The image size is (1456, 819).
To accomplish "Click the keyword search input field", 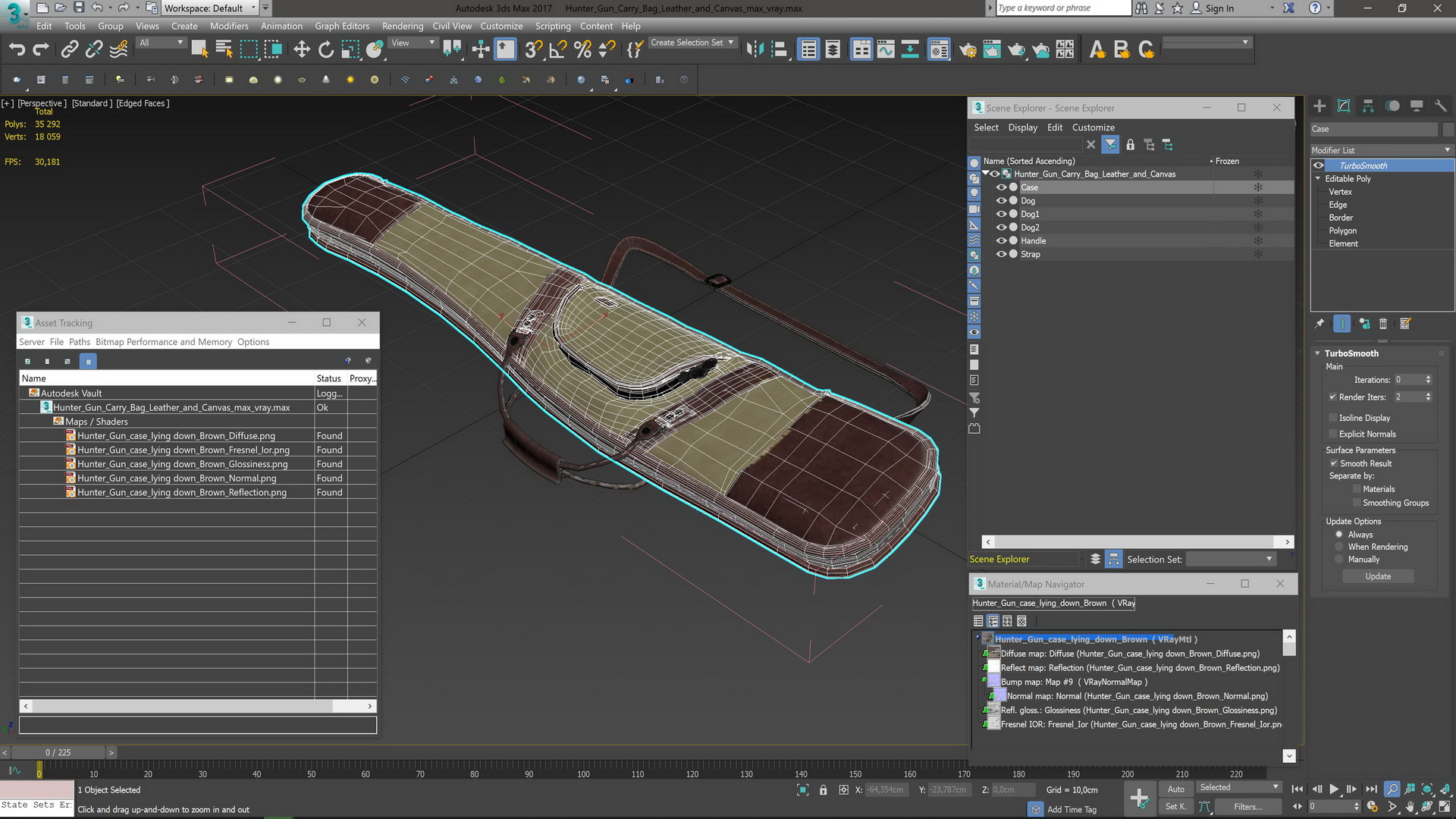I will [1063, 8].
